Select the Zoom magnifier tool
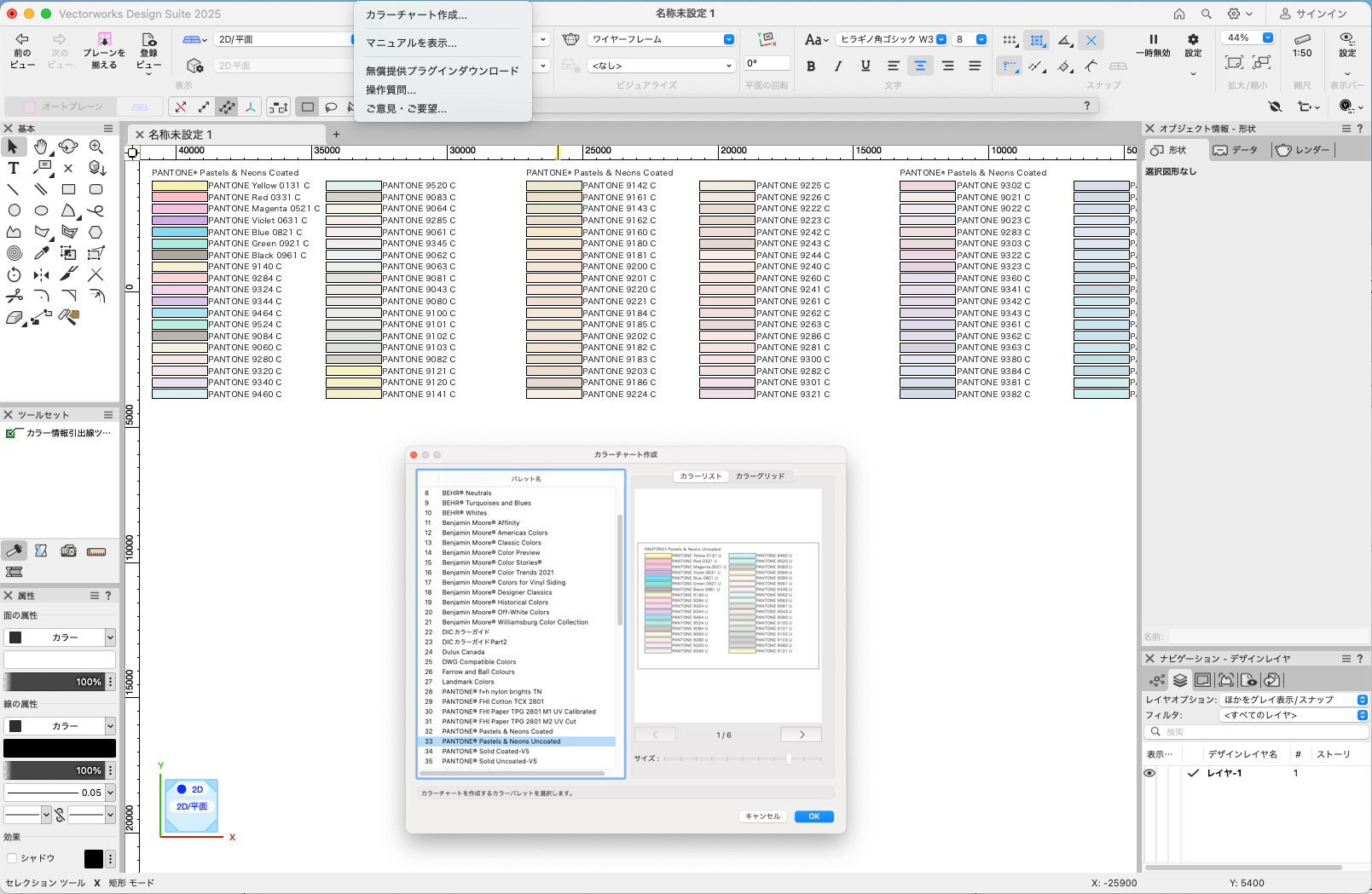 (x=96, y=147)
